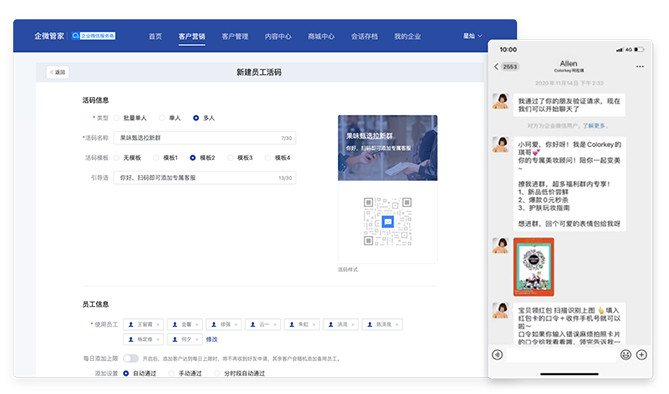Open the 客户营销 tab
669x394 pixels.
point(192,36)
